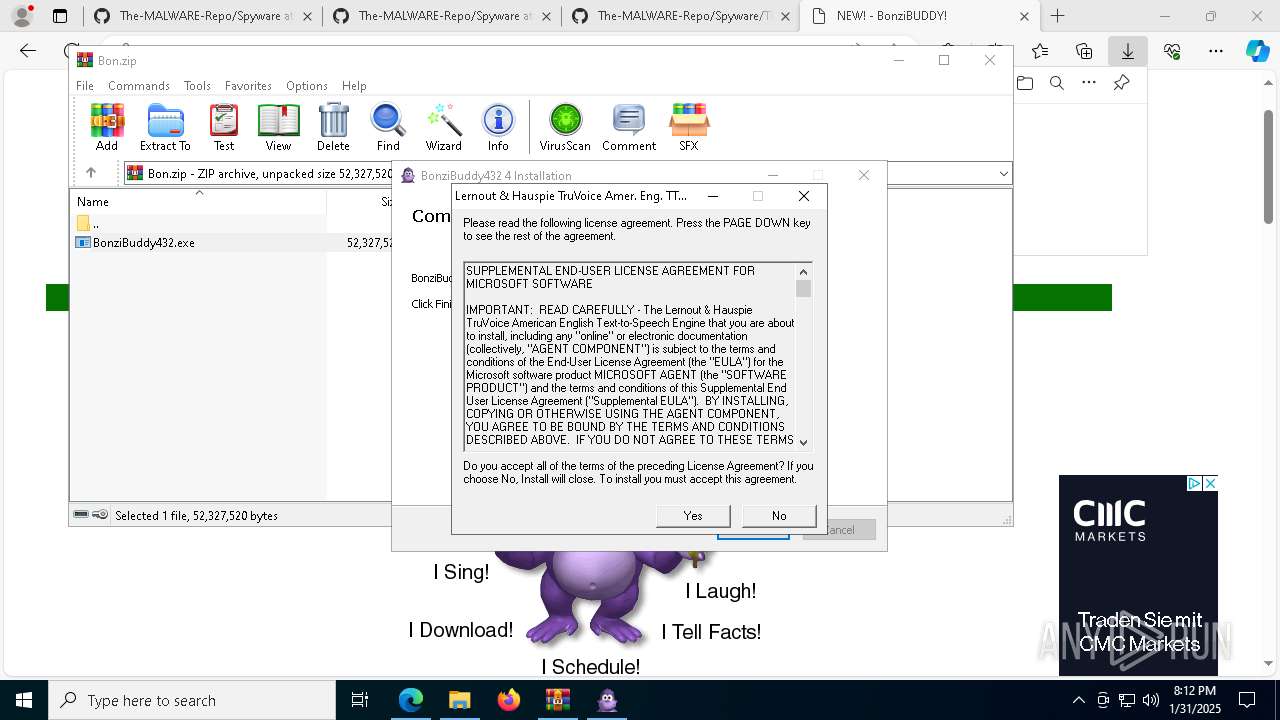This screenshot has width=1280, height=720.
Task: Open downloads panel more options menu
Action: [1089, 83]
